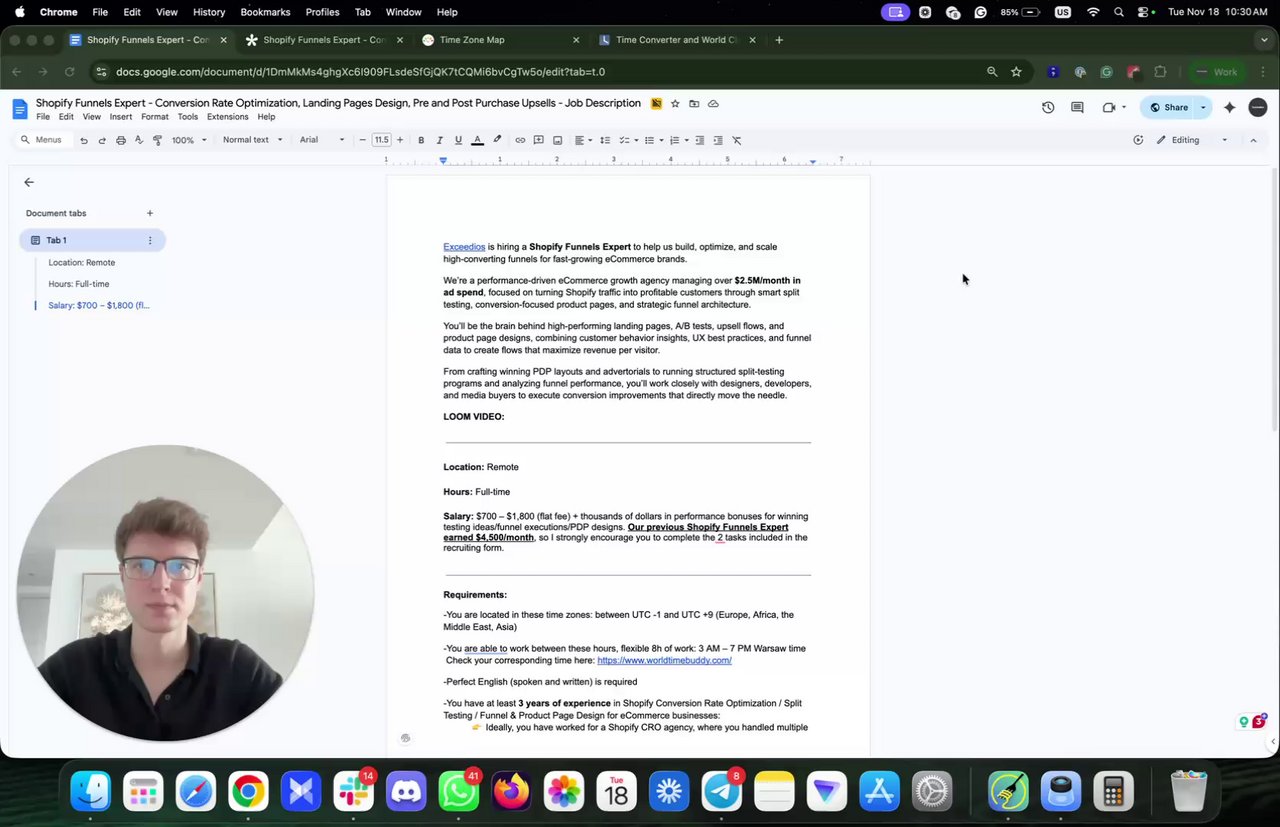Open highlight color picker
The height and width of the screenshot is (827, 1280).
tap(497, 140)
